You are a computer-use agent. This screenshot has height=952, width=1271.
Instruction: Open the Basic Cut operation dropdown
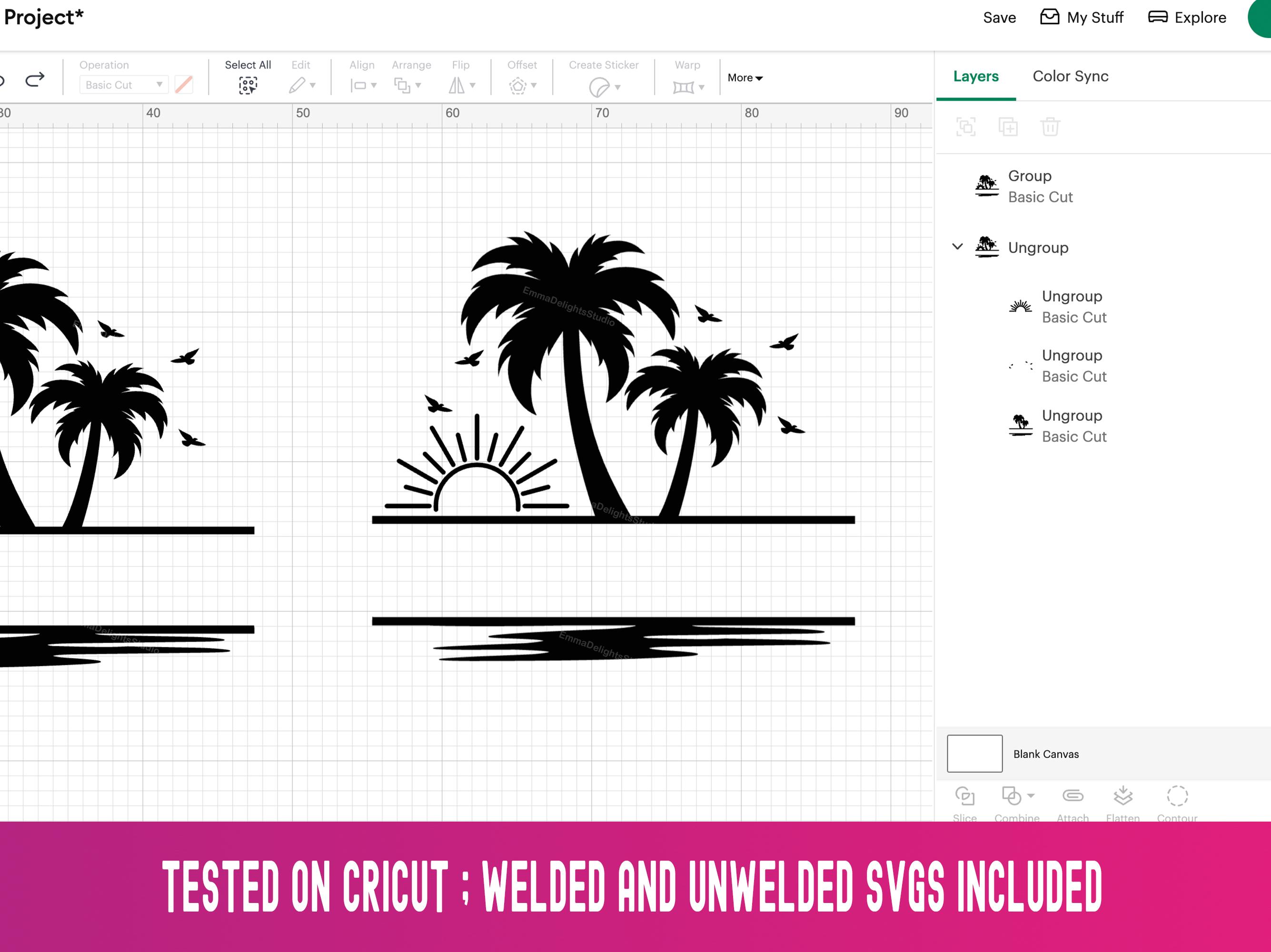(124, 85)
